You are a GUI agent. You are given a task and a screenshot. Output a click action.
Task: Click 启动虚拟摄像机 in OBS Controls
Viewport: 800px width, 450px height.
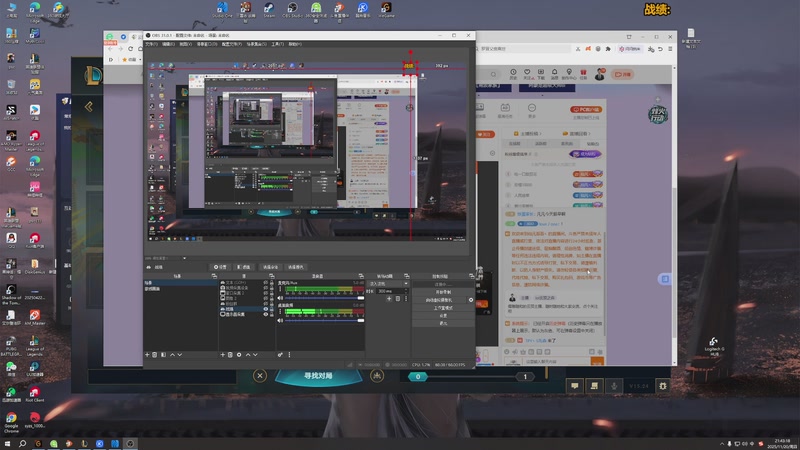click(440, 300)
